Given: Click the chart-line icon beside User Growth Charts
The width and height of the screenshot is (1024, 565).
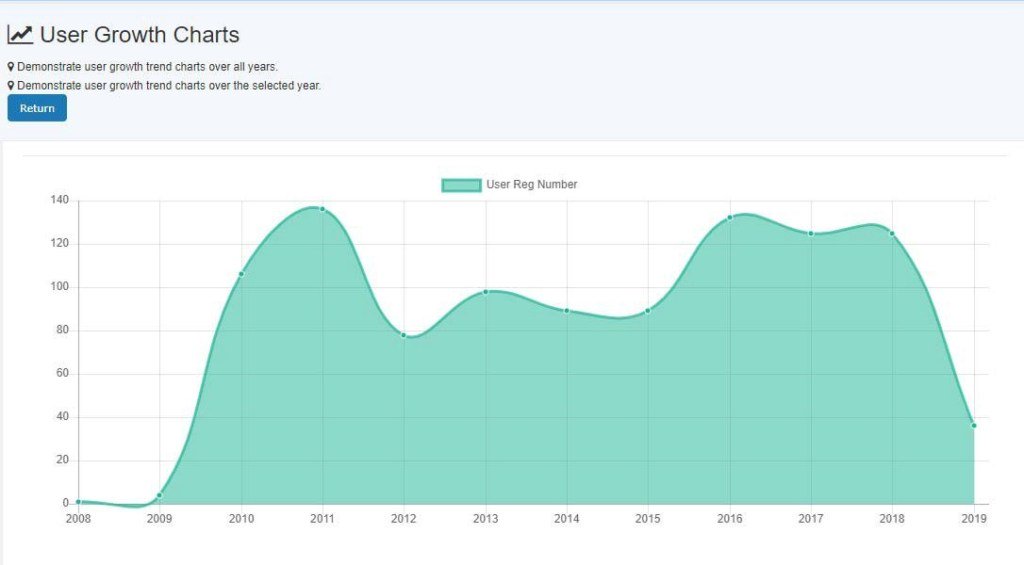Looking at the screenshot, I should 20,35.
